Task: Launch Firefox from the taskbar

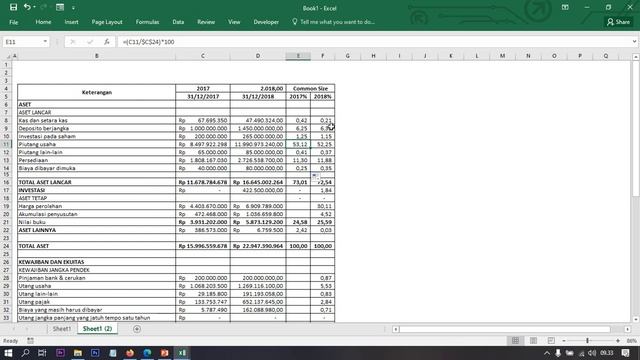Action: point(130,353)
